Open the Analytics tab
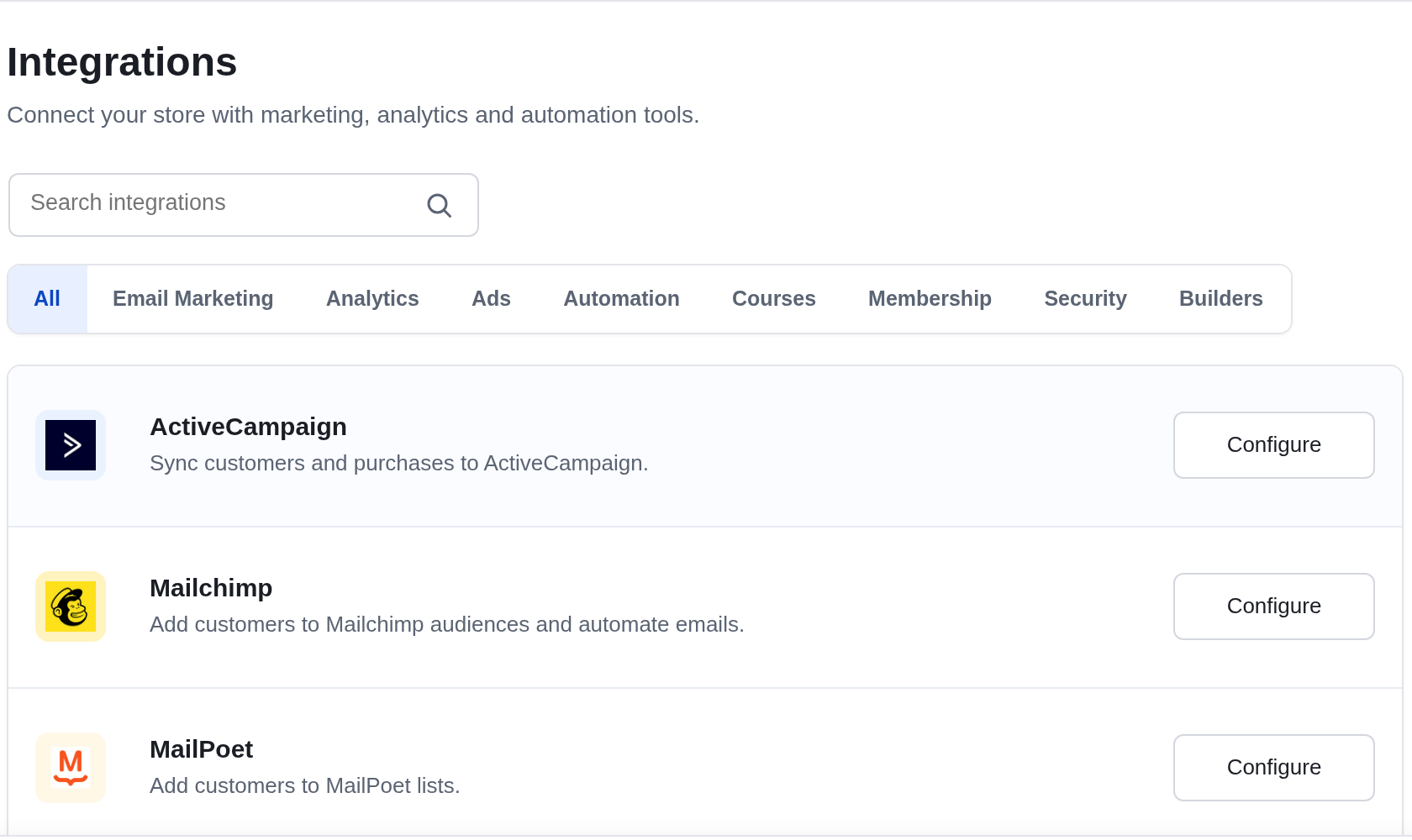1412x840 pixels. tap(372, 299)
